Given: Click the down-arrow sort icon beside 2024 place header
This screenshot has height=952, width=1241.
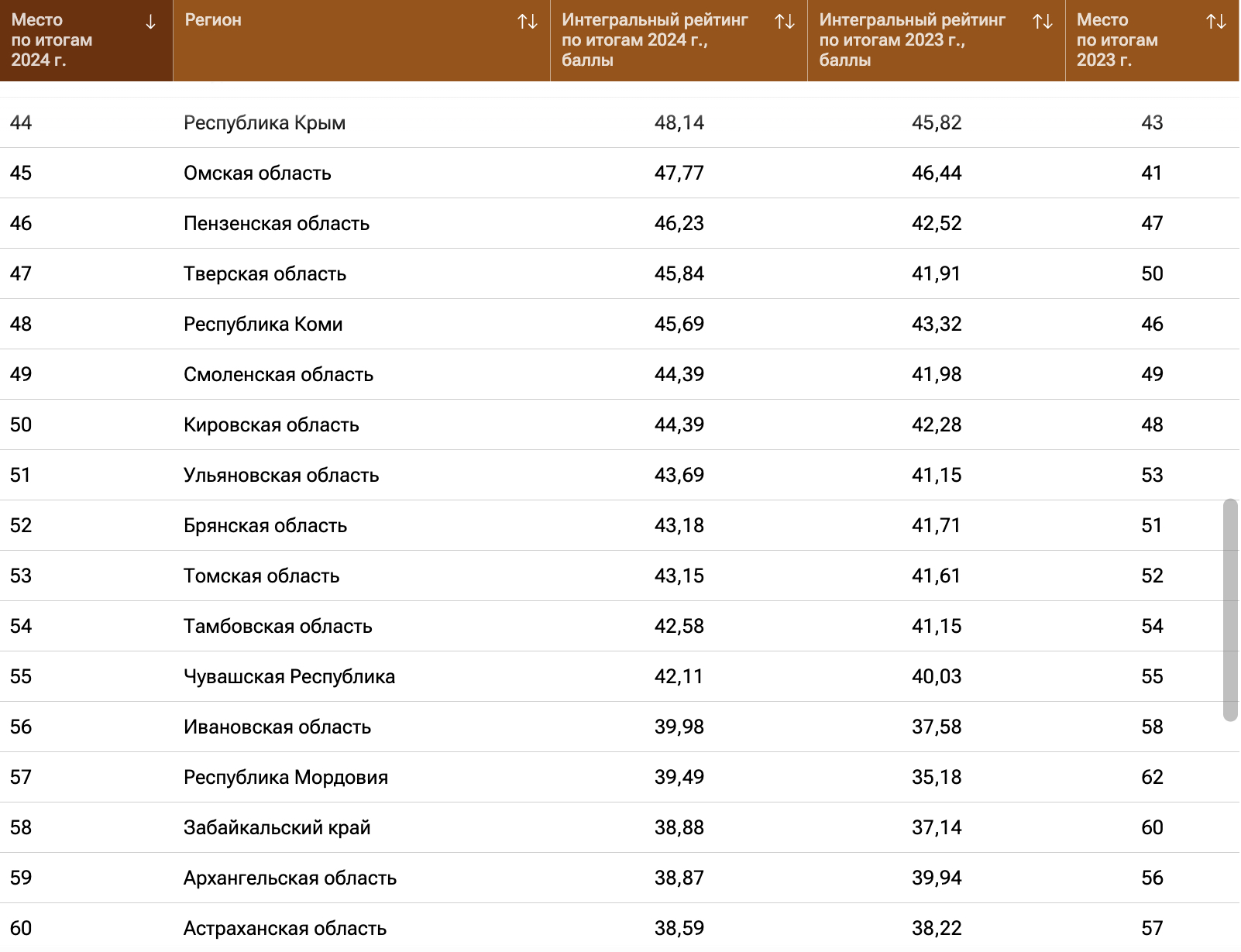Looking at the screenshot, I should [150, 22].
